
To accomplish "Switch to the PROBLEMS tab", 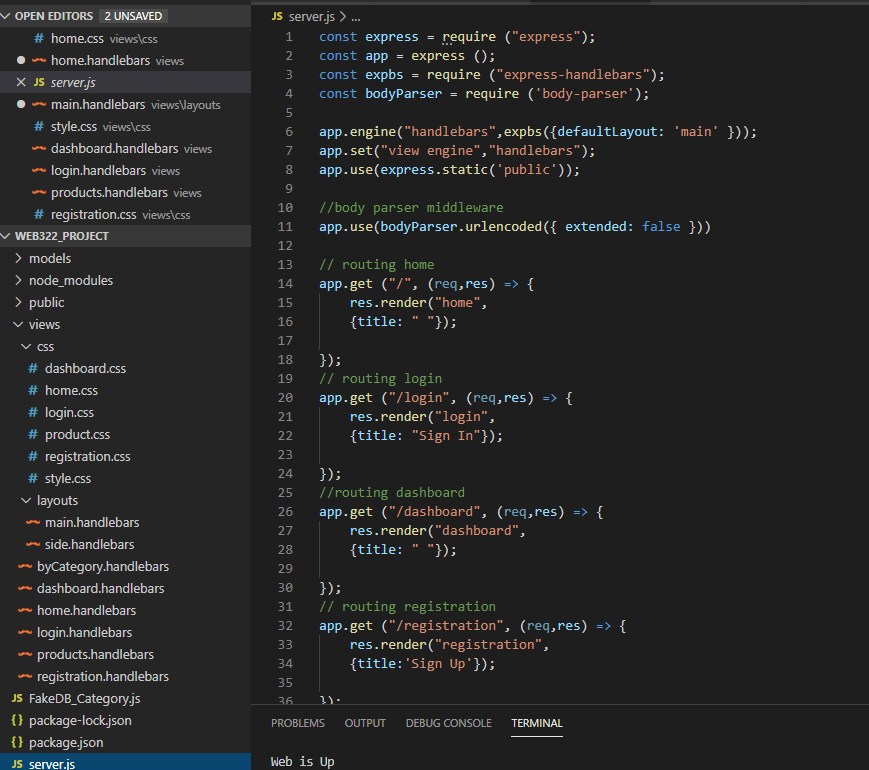I will tap(297, 723).
